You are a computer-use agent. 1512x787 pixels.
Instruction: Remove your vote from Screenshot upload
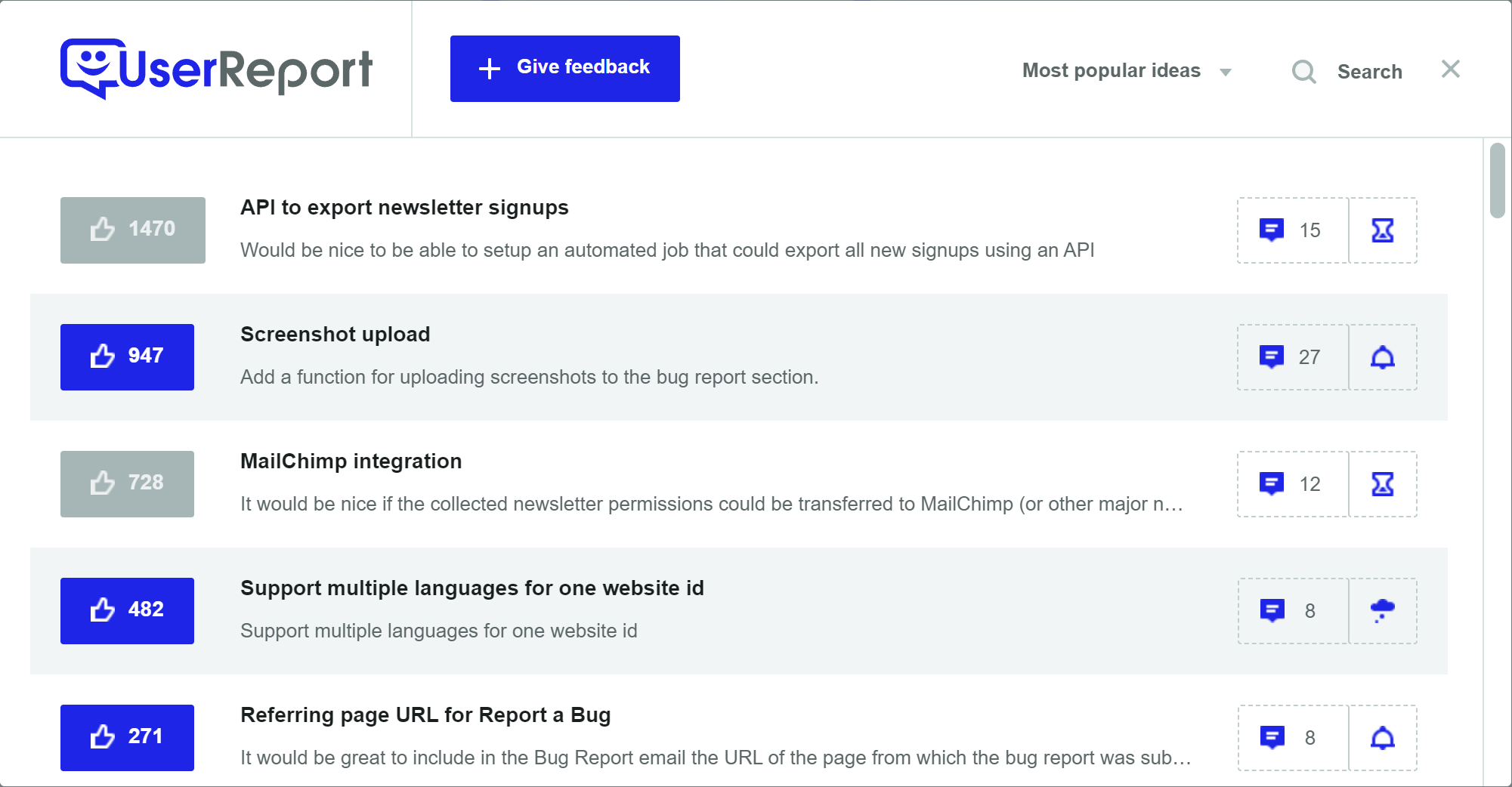pos(126,356)
